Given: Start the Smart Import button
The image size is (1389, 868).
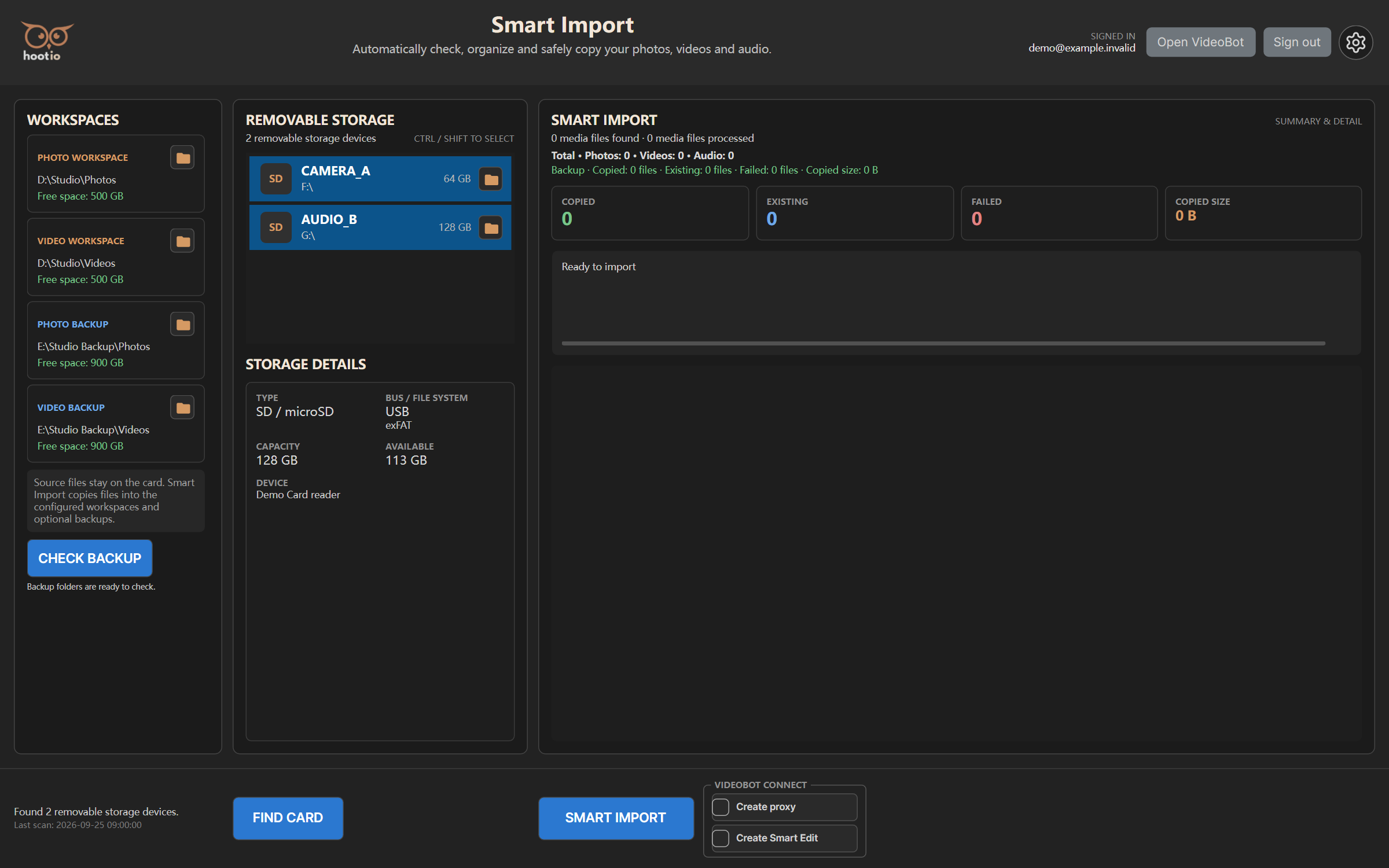Looking at the screenshot, I should pyautogui.click(x=616, y=818).
